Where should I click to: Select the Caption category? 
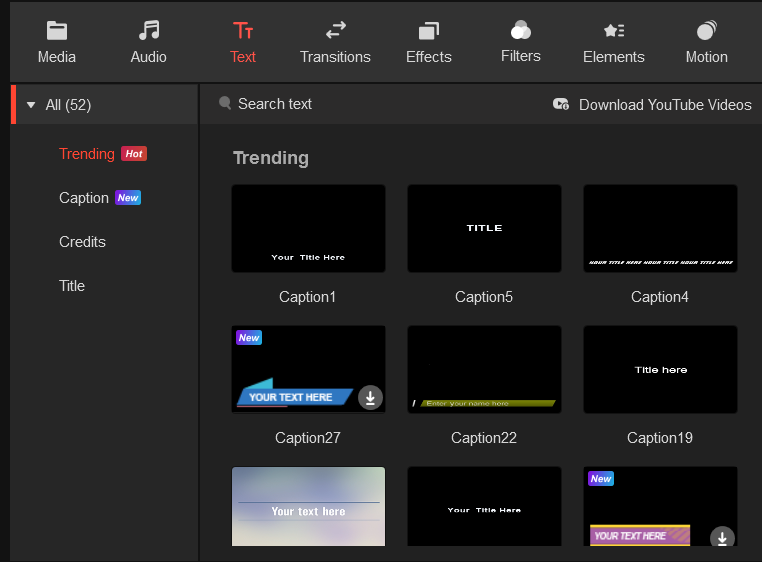[x=84, y=198]
